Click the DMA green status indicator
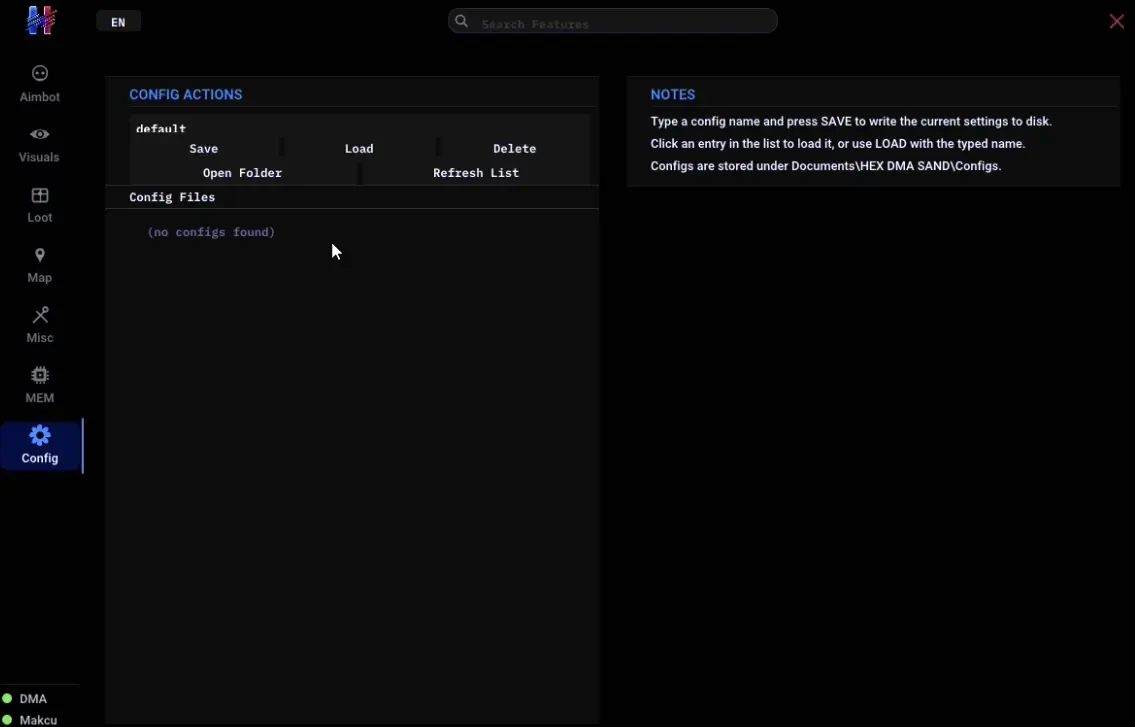This screenshot has width=1135, height=727. pos(7,699)
